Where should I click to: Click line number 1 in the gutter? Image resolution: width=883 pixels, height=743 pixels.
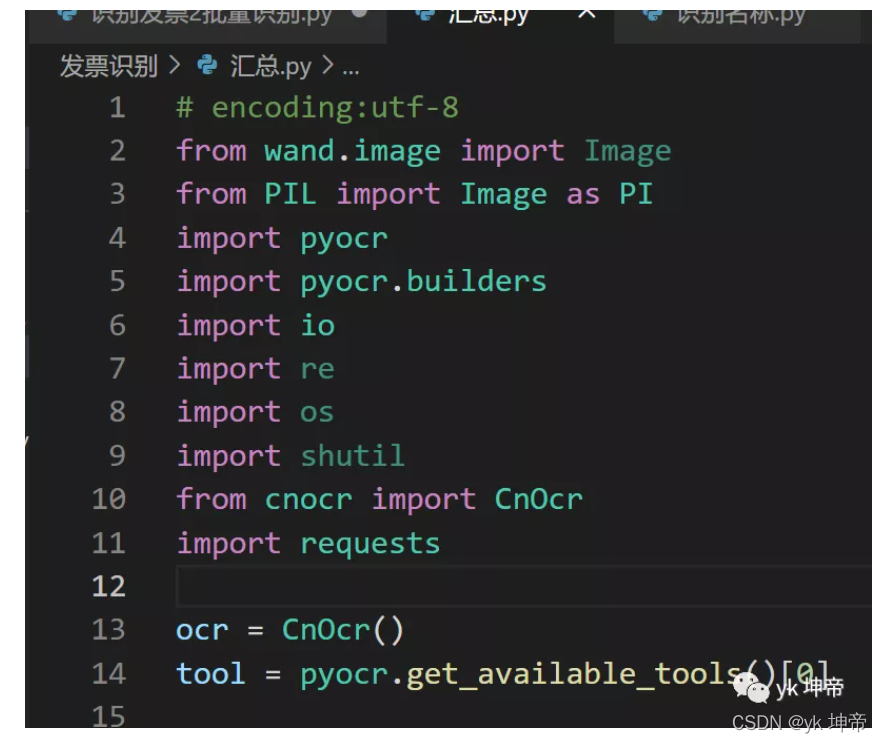(x=117, y=107)
